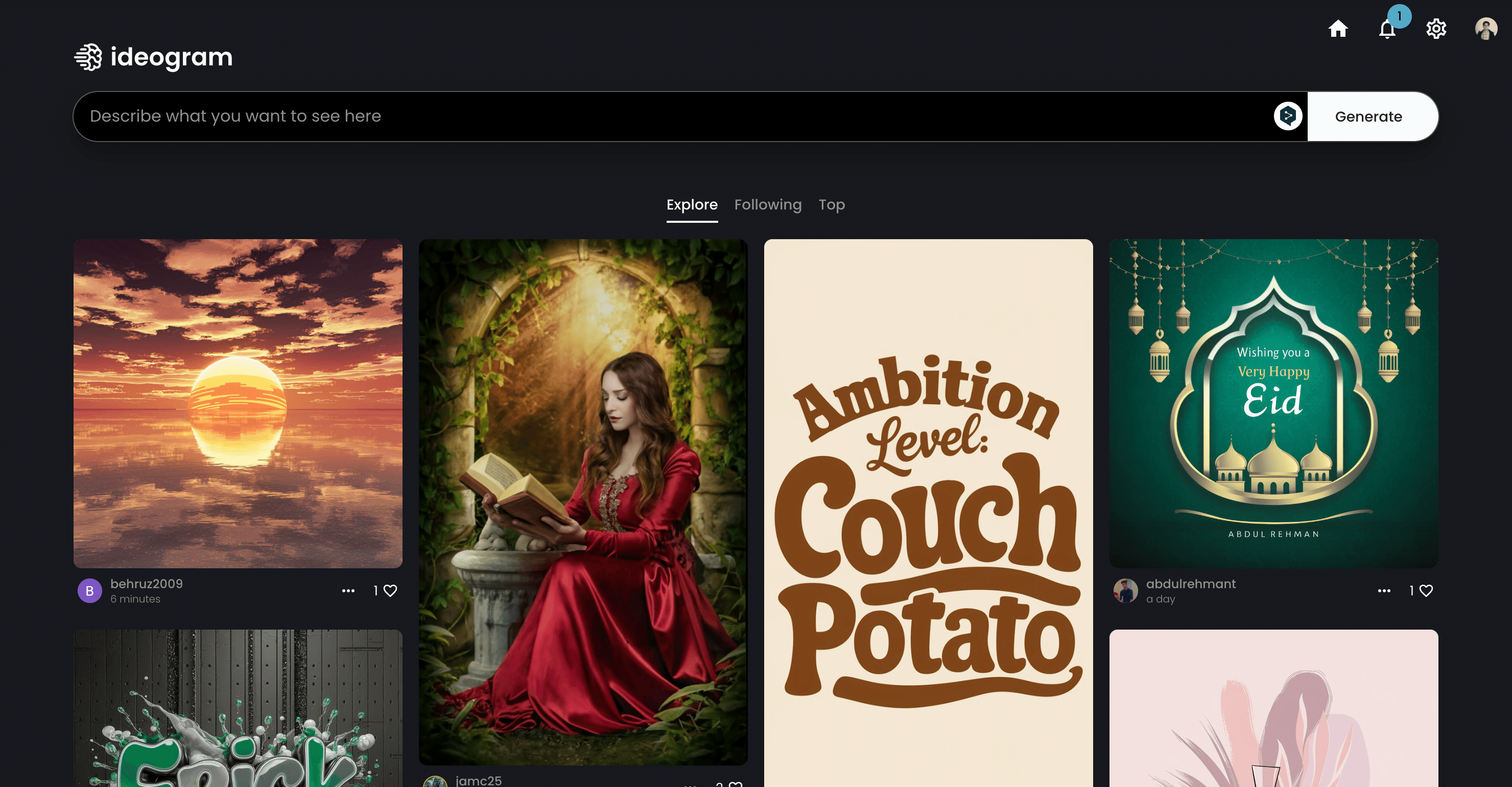Click the magic prompt hexagon icon
Image resolution: width=1512 pixels, height=787 pixels.
tap(1288, 115)
